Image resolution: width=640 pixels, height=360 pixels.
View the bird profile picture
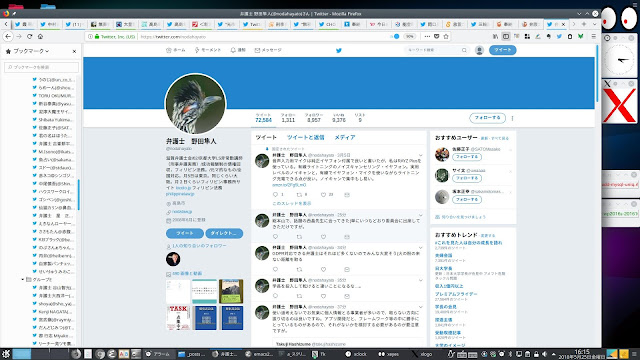(196, 104)
